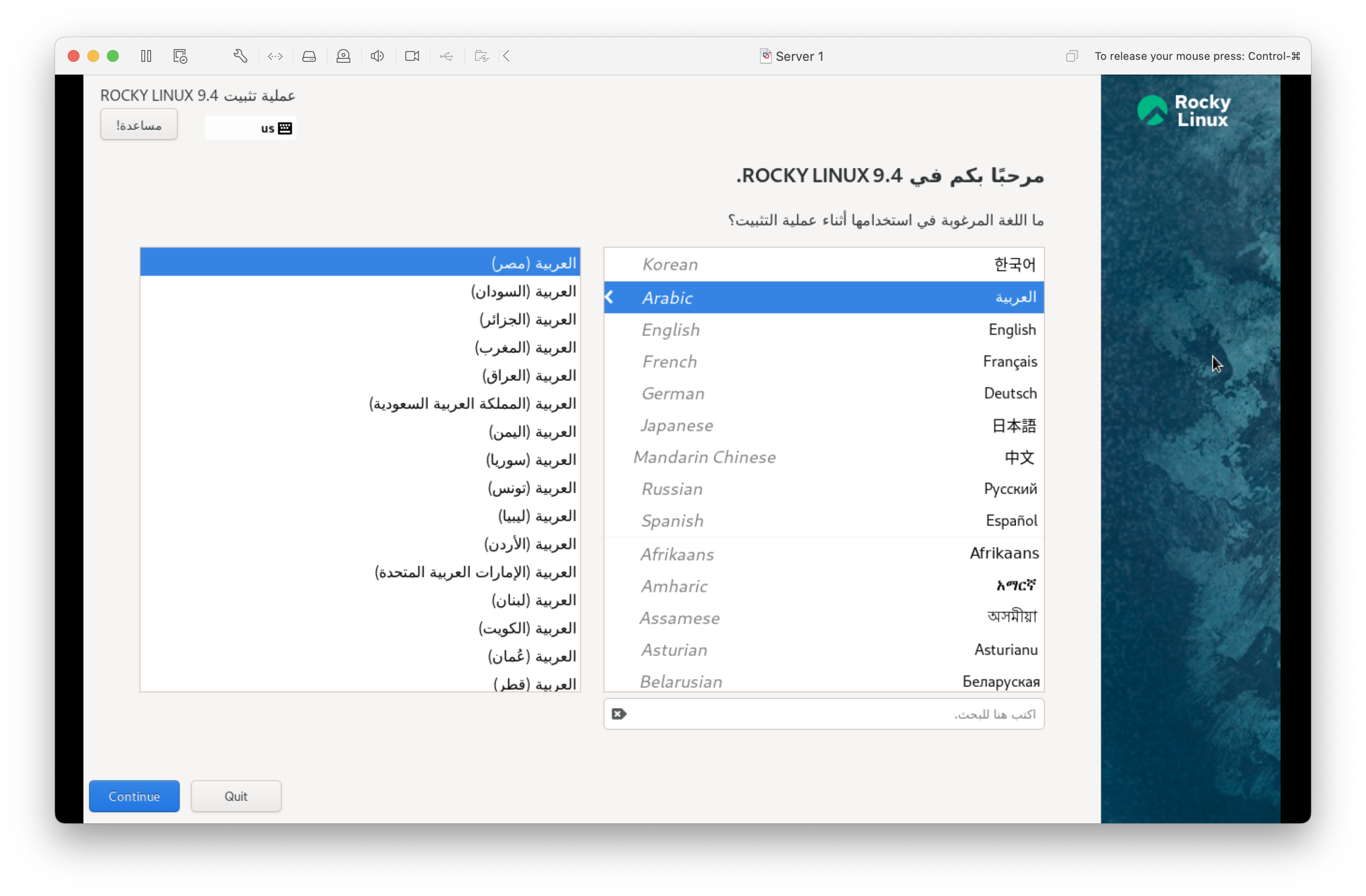The width and height of the screenshot is (1366, 896).
Task: Select Russian in the language list
Action: pyautogui.click(x=824, y=489)
